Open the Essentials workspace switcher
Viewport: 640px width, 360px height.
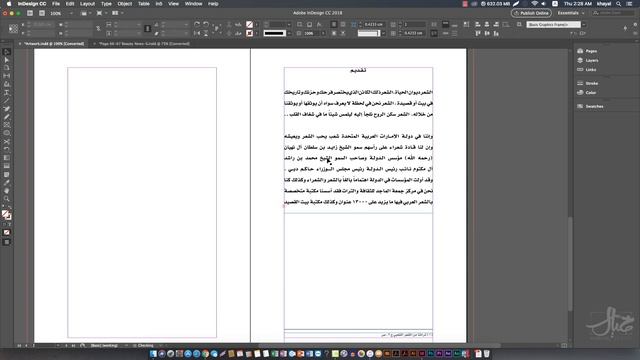(x=571, y=13)
